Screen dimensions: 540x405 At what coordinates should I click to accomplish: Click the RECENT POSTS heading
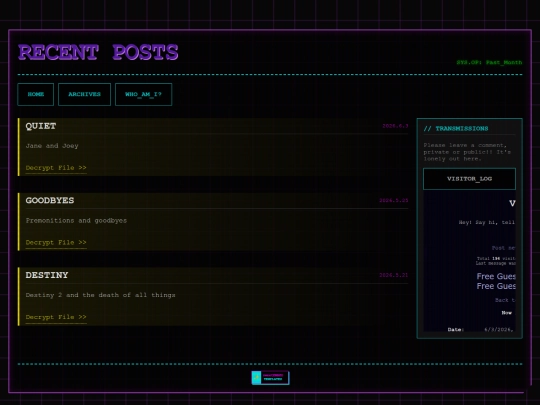(98, 53)
